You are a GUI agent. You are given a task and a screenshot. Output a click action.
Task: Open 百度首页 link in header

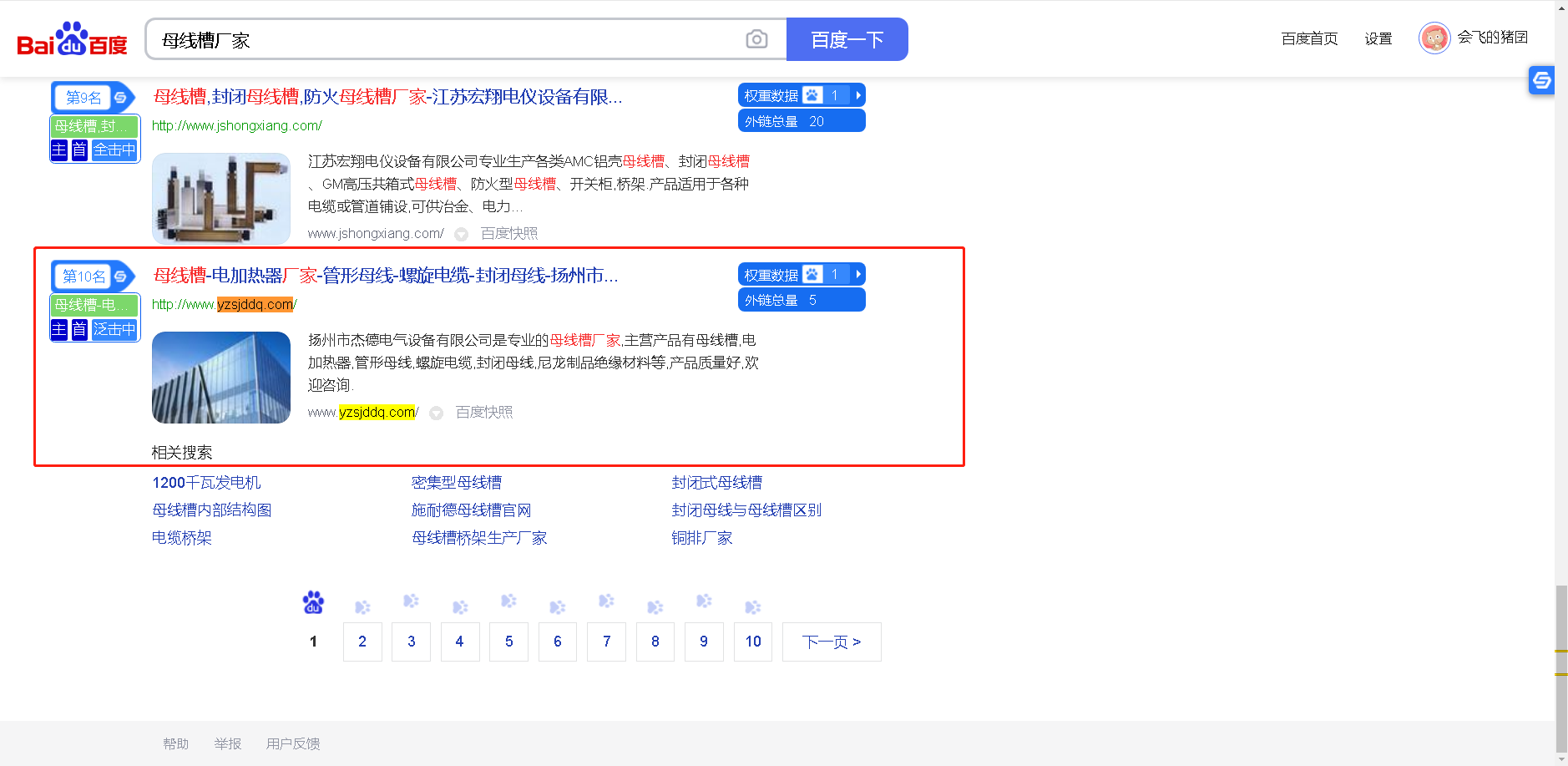[1309, 38]
